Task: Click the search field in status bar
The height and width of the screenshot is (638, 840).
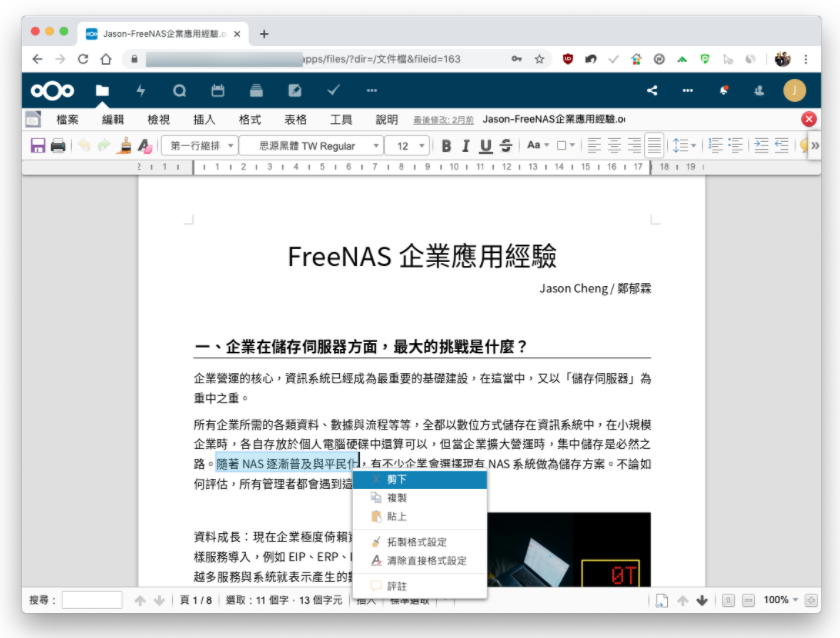Action: point(92,600)
